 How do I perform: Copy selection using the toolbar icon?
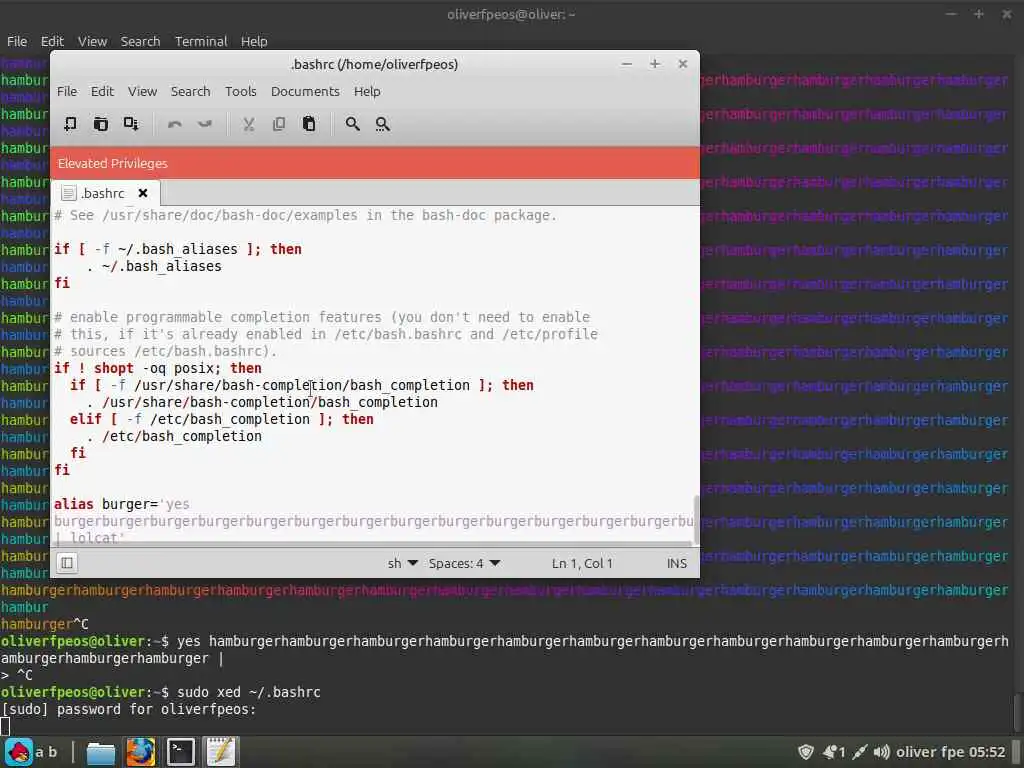pyautogui.click(x=279, y=124)
